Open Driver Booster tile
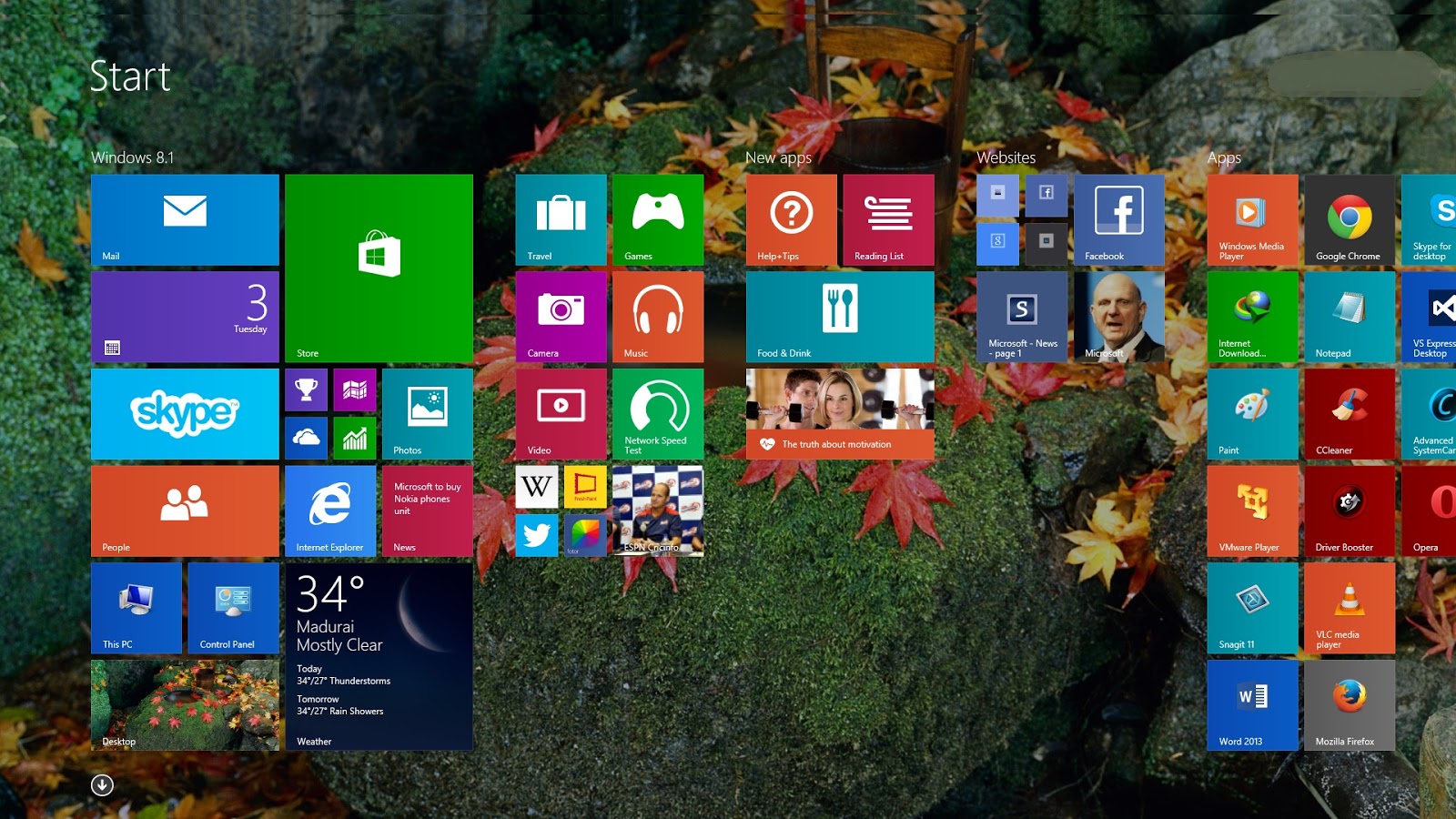Screen dimensions: 1456x819 pos(1350,511)
